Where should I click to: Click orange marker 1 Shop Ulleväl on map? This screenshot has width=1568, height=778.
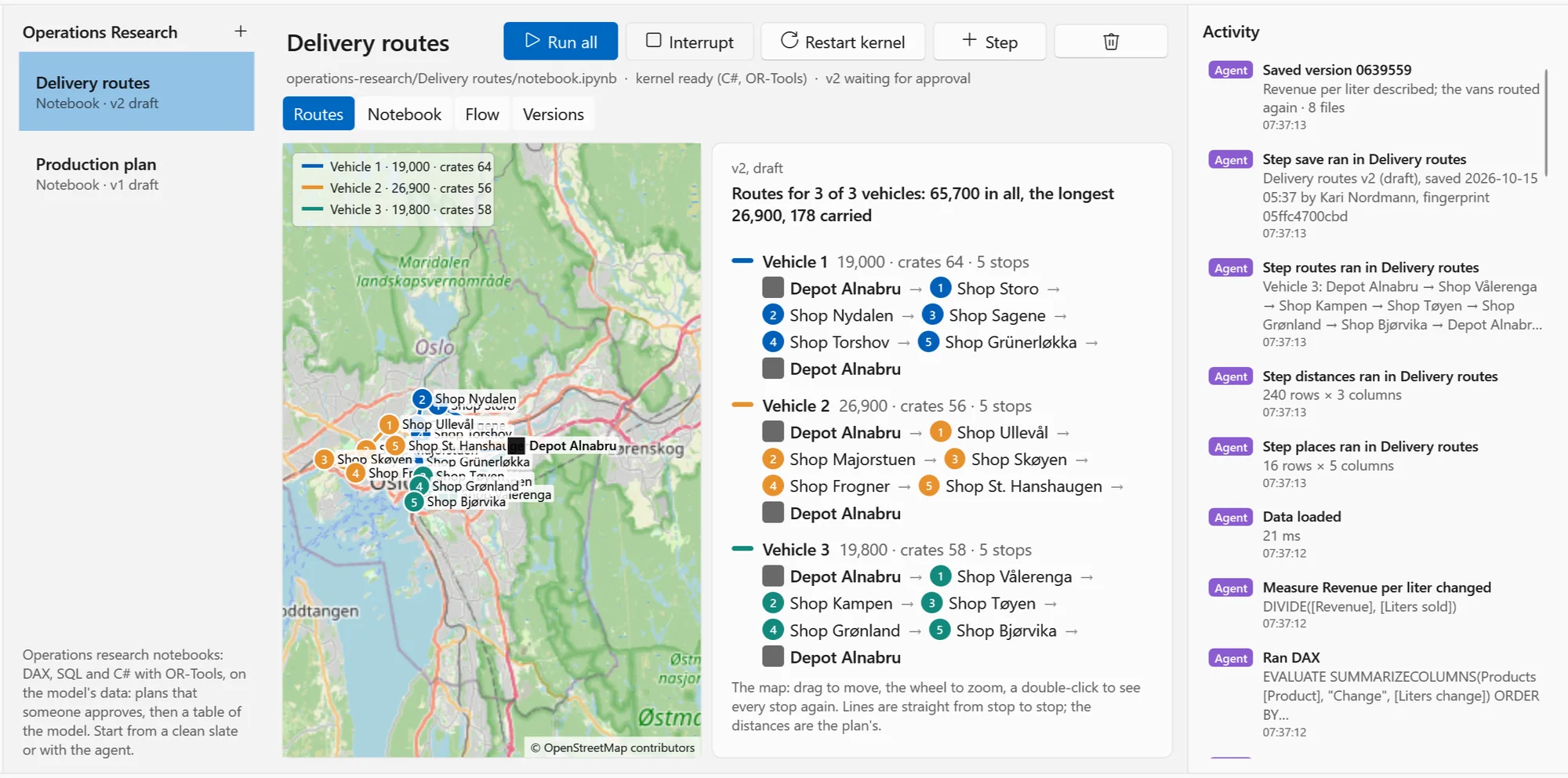[x=389, y=425]
